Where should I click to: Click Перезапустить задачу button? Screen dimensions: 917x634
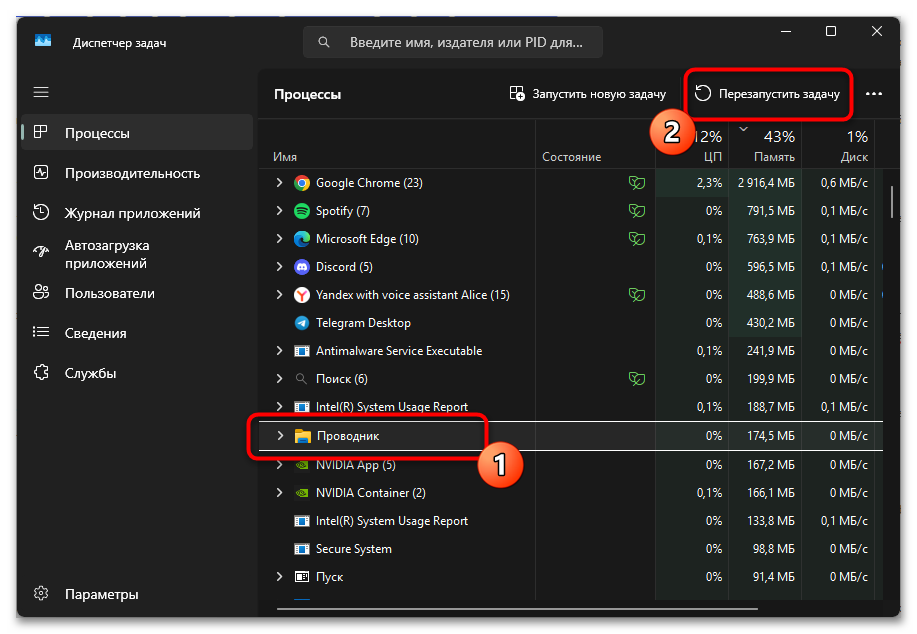[768, 94]
